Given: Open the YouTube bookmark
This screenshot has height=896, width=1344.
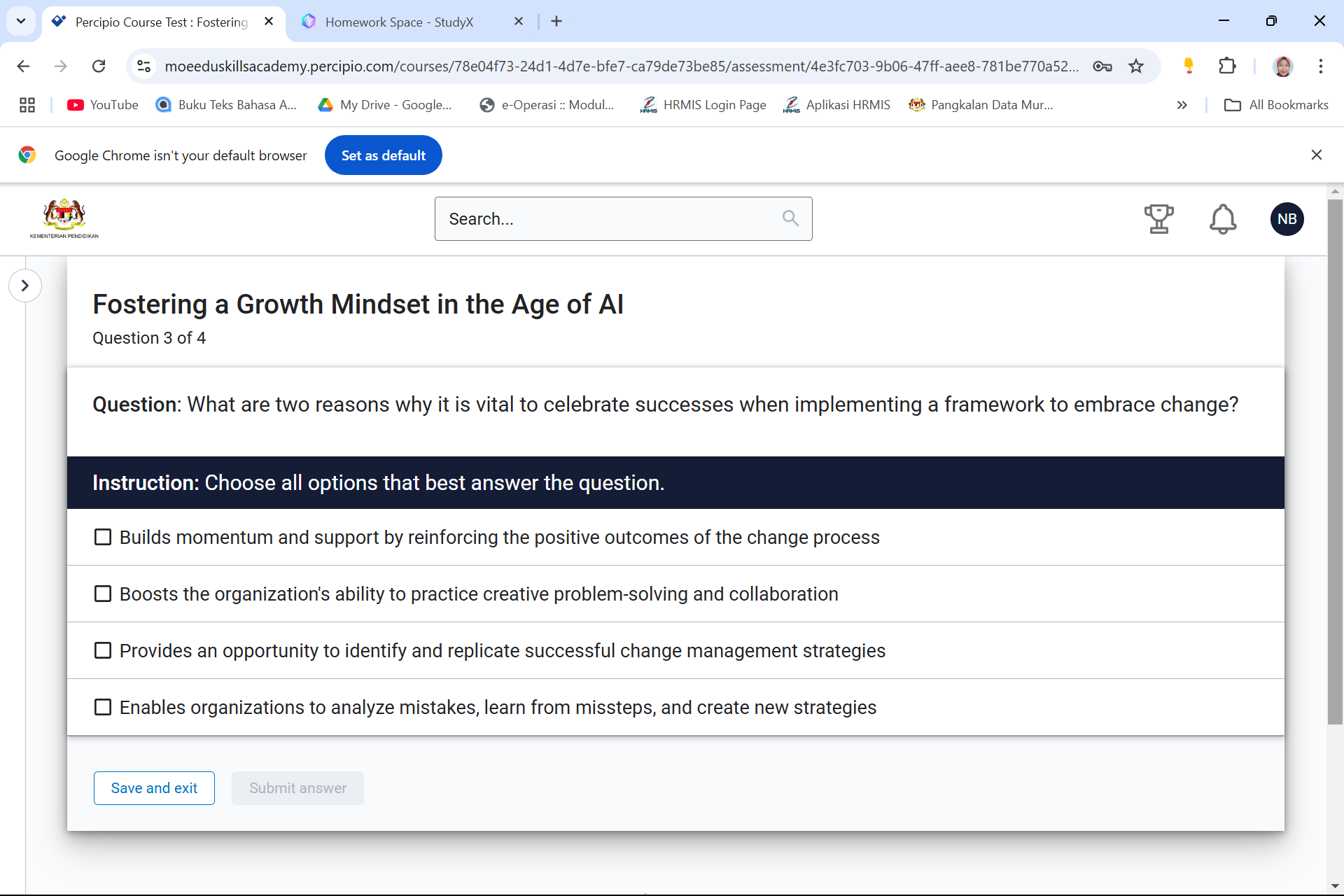Looking at the screenshot, I should (x=102, y=105).
